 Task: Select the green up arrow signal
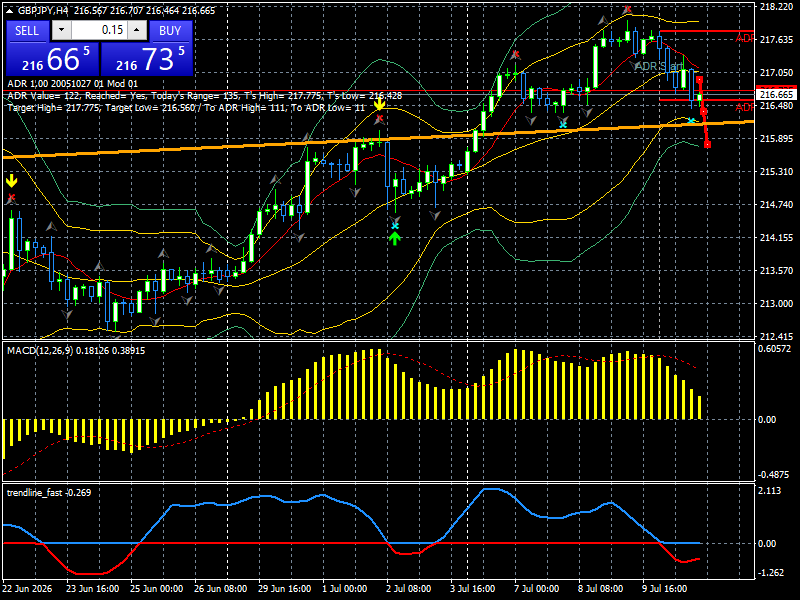394,238
